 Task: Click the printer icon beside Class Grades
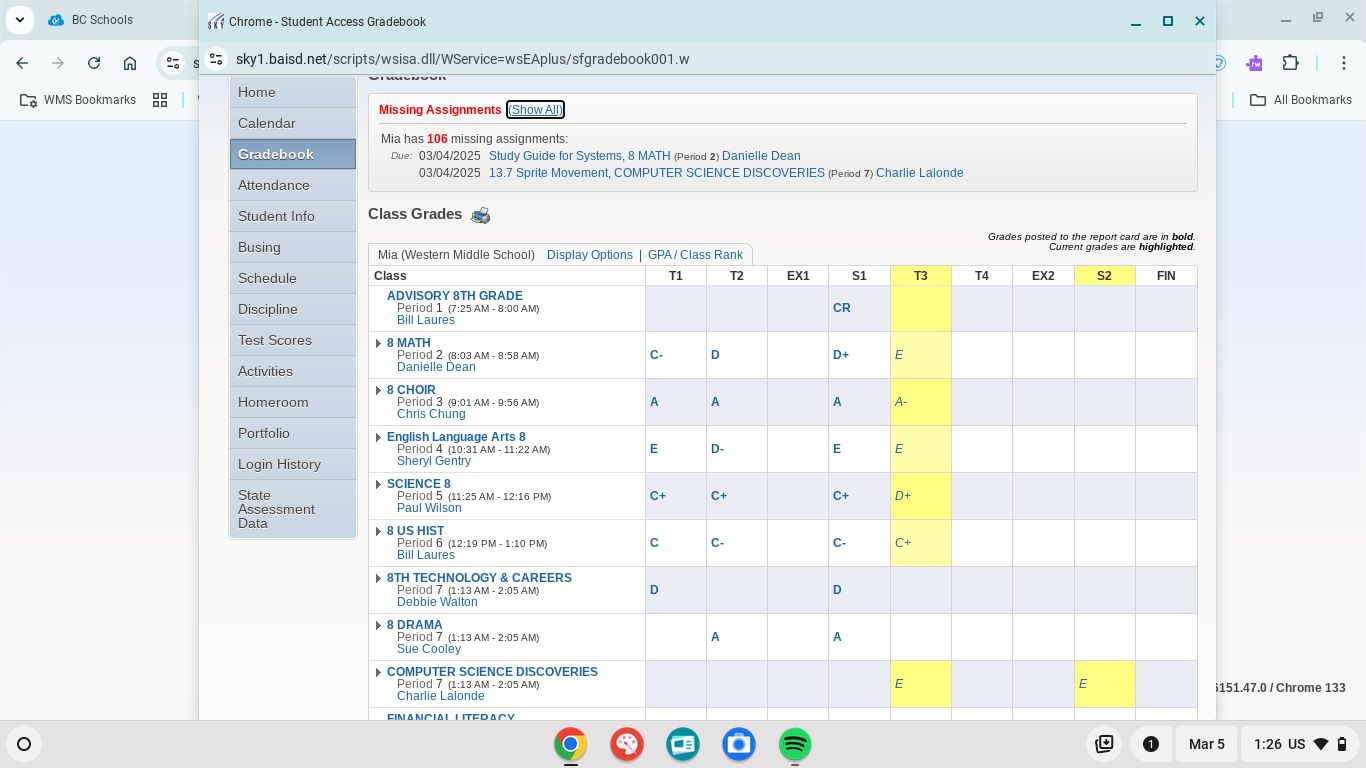pos(481,215)
